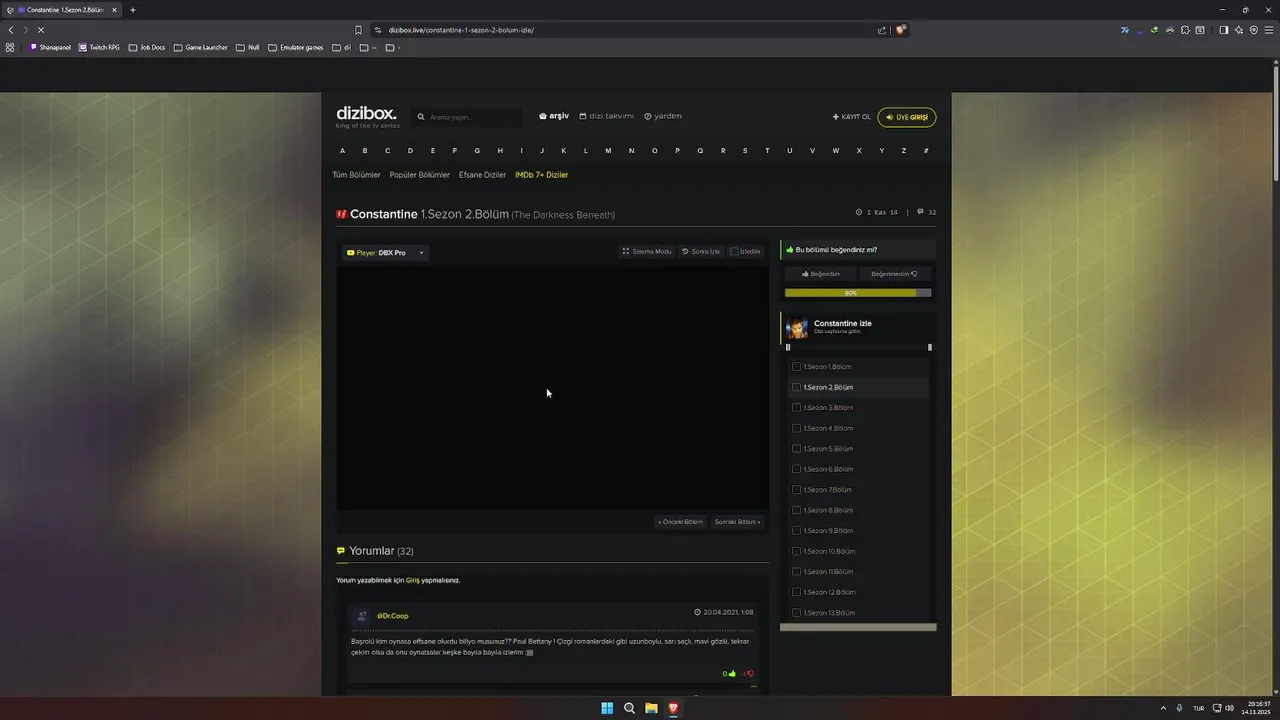Image resolution: width=1280 pixels, height=720 pixels.
Task: Open Game Launcher bookmark folder
Action: (201, 47)
